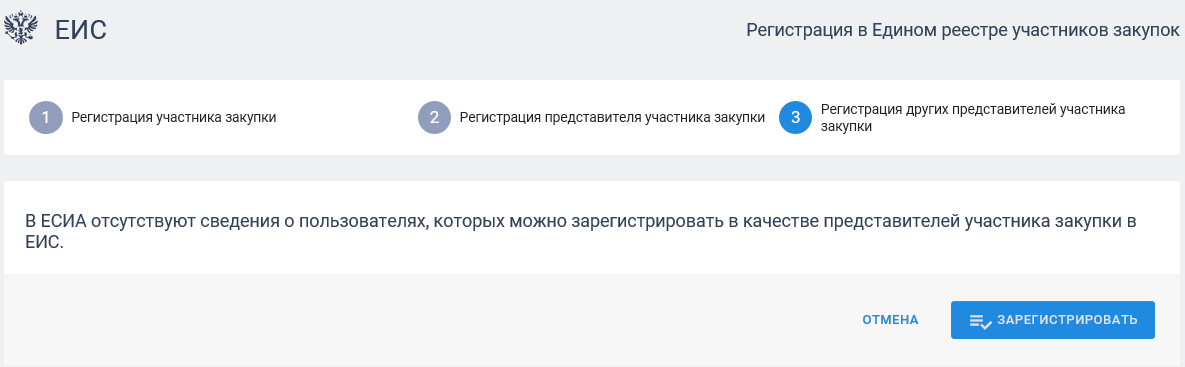This screenshot has height=367, width=1185.
Task: Click the checklist icon in the ЗАРЕГИСТРИРОВАТЬ button
Action: point(980,321)
